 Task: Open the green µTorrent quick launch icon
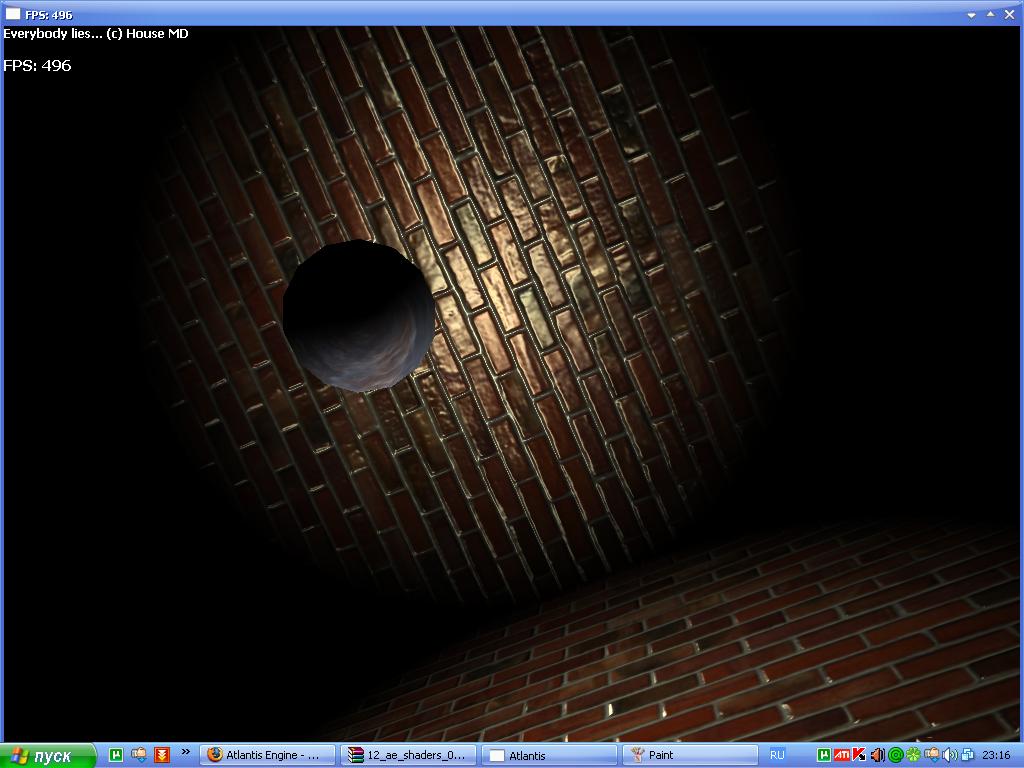(x=116, y=755)
